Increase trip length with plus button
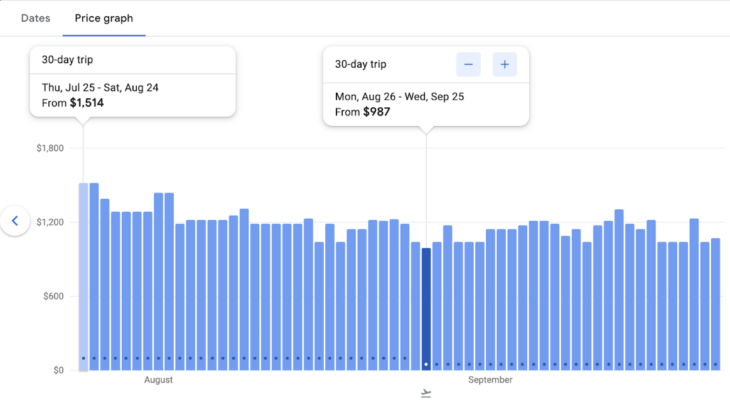The image size is (730, 405). 505,64
